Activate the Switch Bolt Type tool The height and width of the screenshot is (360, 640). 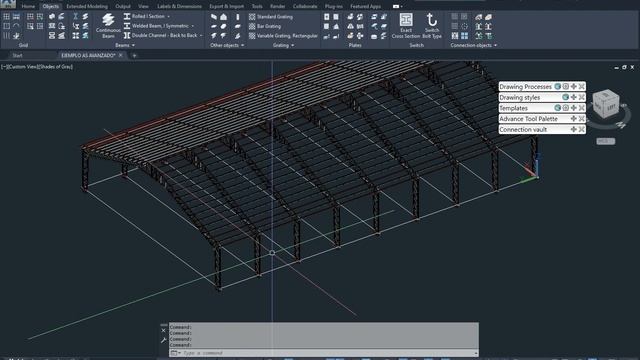coord(432,25)
